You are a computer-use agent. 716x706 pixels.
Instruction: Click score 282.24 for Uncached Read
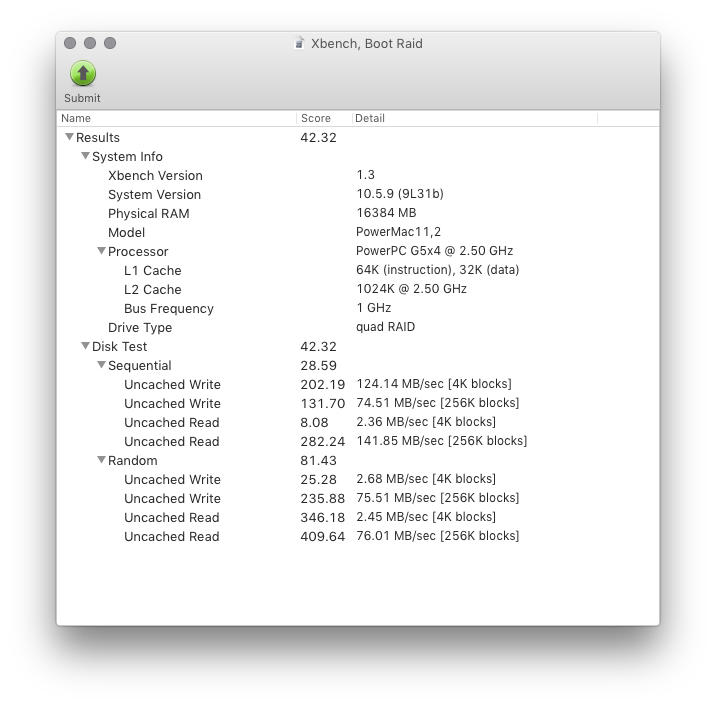coord(322,442)
